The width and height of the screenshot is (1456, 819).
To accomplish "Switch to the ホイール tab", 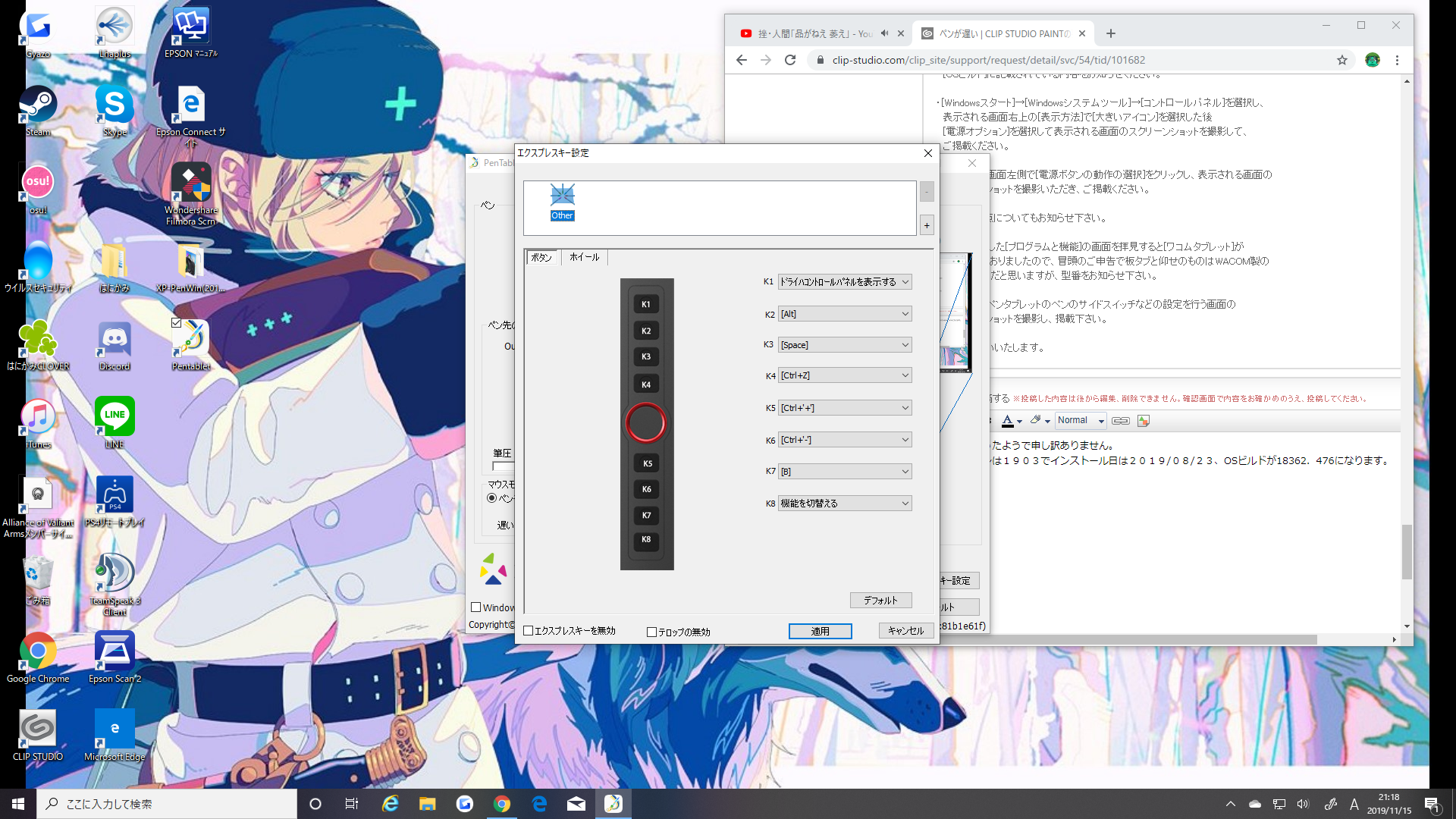I will 584,258.
